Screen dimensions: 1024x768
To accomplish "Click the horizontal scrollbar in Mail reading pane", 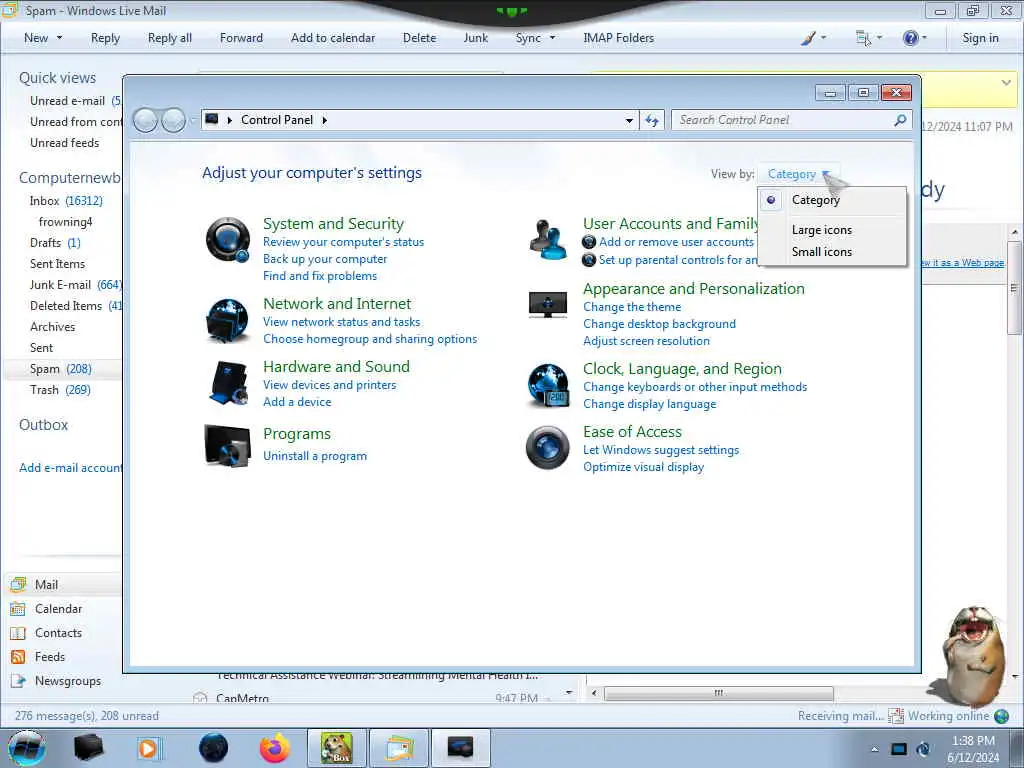I will tap(718, 693).
